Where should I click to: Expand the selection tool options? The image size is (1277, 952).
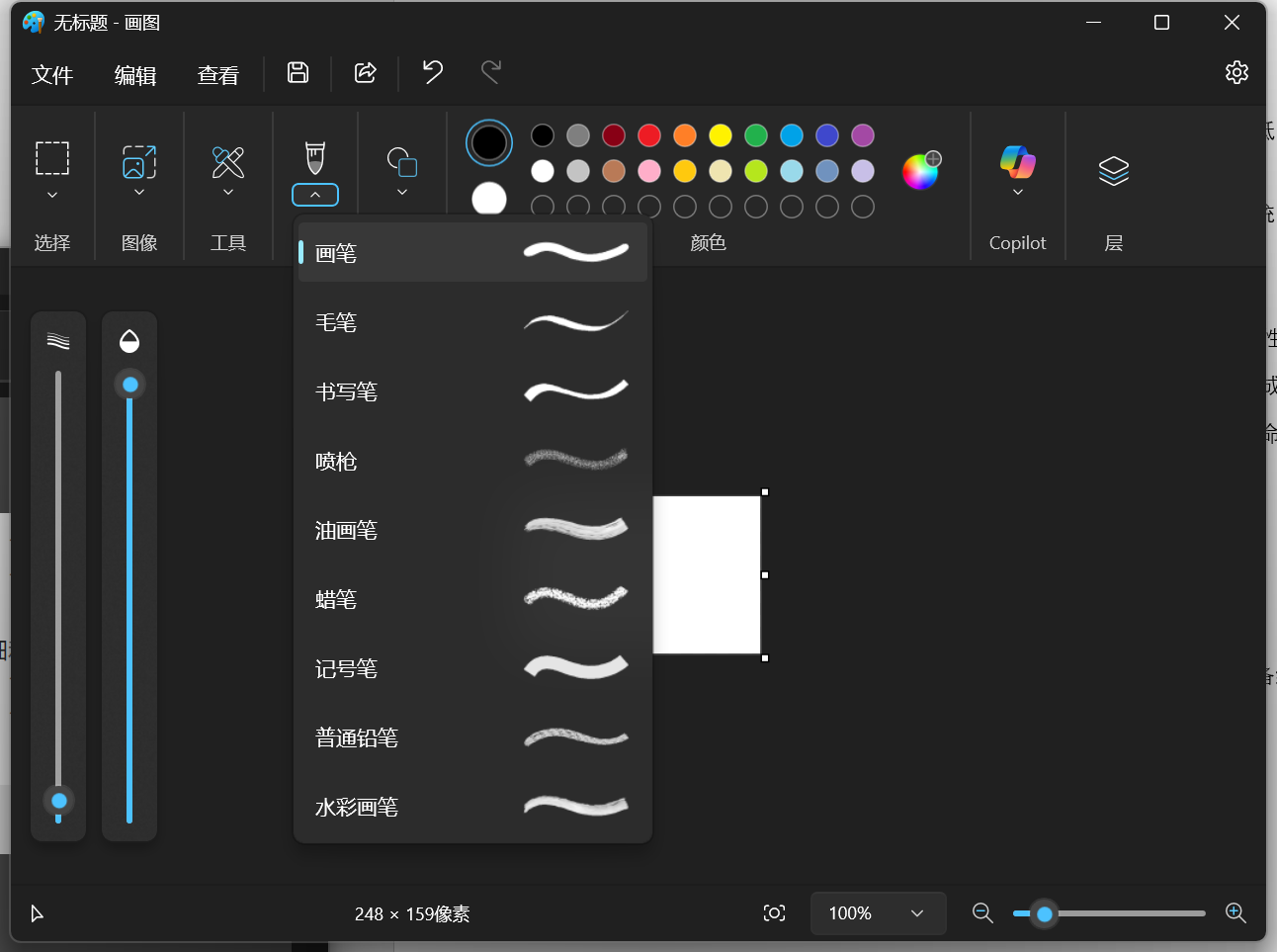[x=52, y=195]
